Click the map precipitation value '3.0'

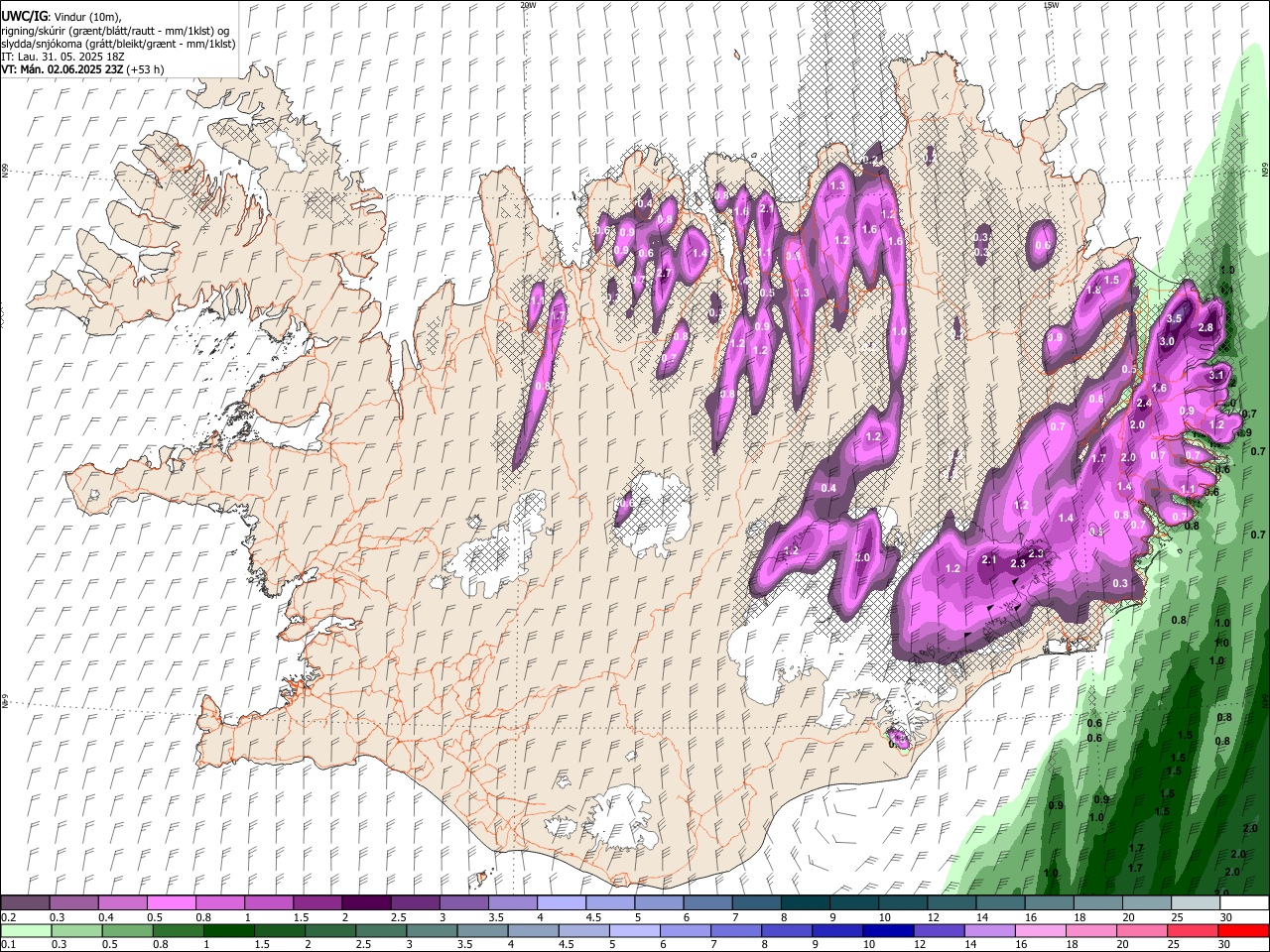[x=1167, y=342]
